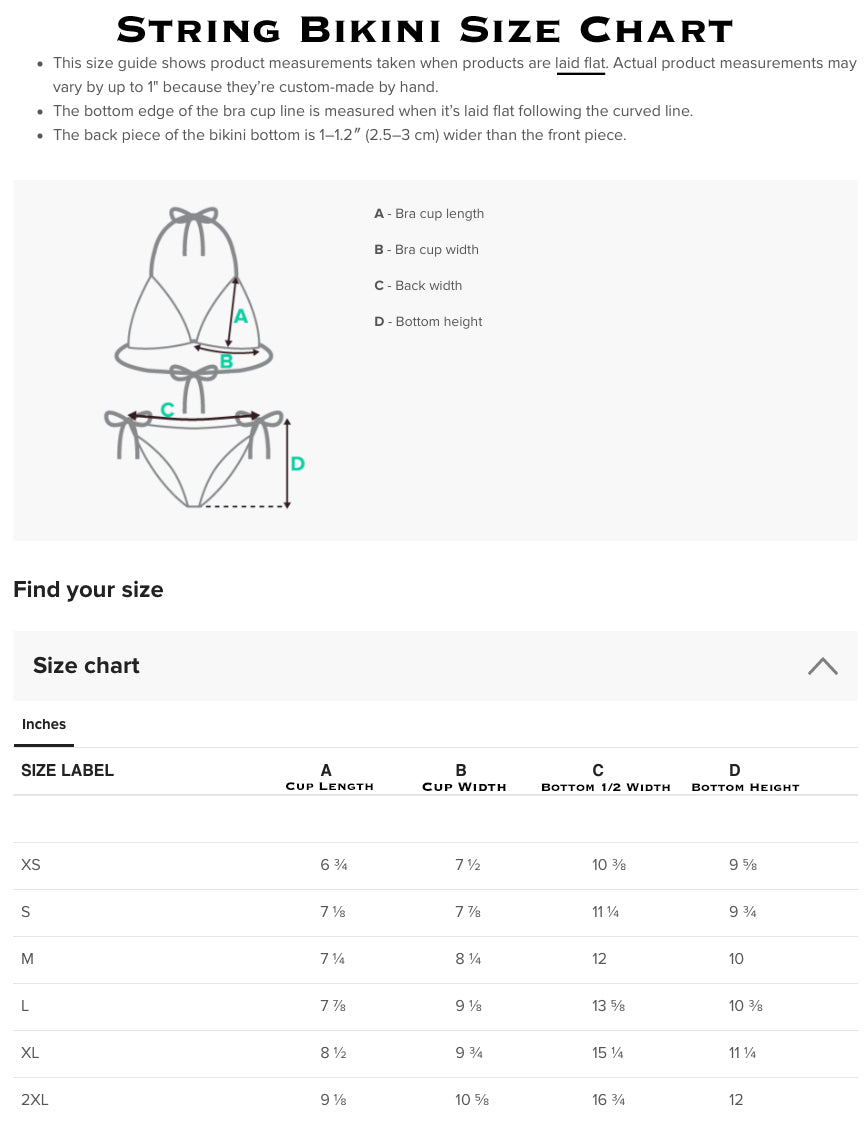Click the green letter A on diagram
Image resolution: width=868 pixels, height=1122 pixels.
coord(241,316)
